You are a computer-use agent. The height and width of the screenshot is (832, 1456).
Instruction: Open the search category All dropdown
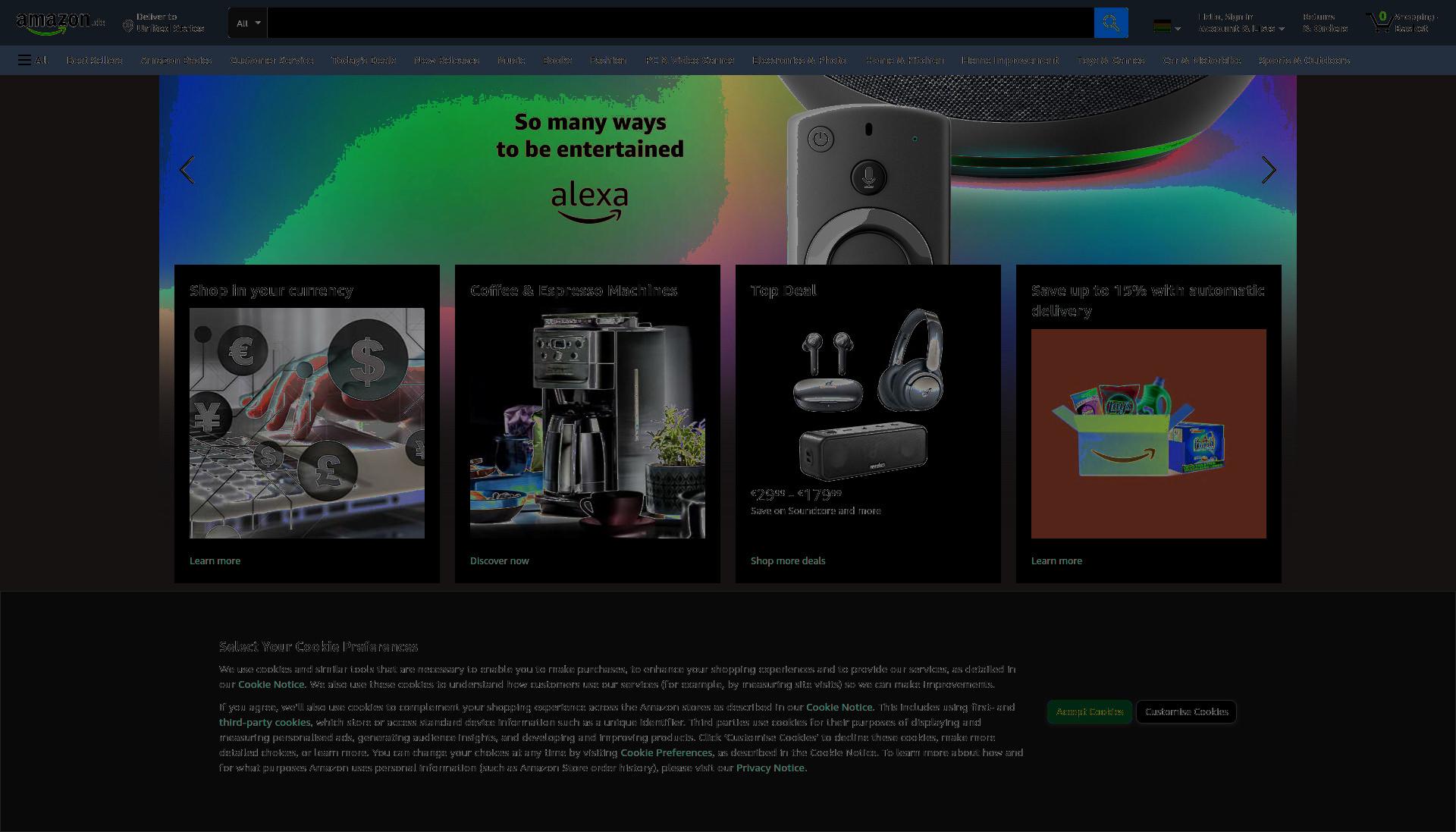point(248,23)
